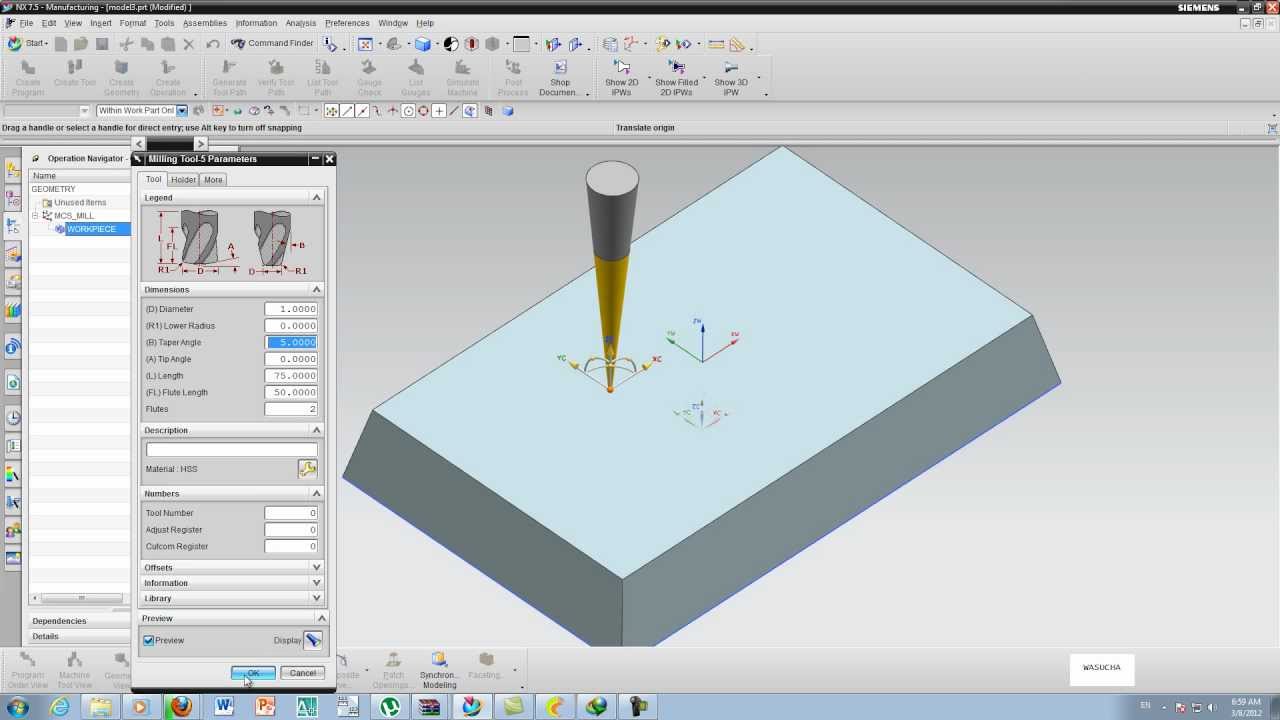The height and width of the screenshot is (720, 1280).
Task: Collapse the Numbers section
Action: click(x=316, y=494)
